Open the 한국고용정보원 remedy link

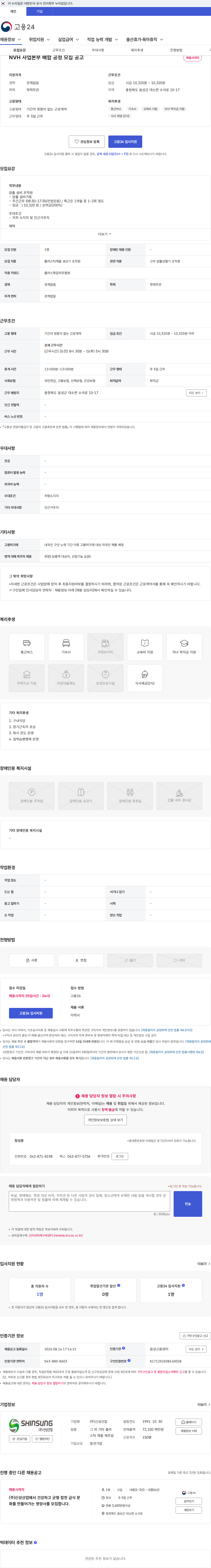[55, 1235]
